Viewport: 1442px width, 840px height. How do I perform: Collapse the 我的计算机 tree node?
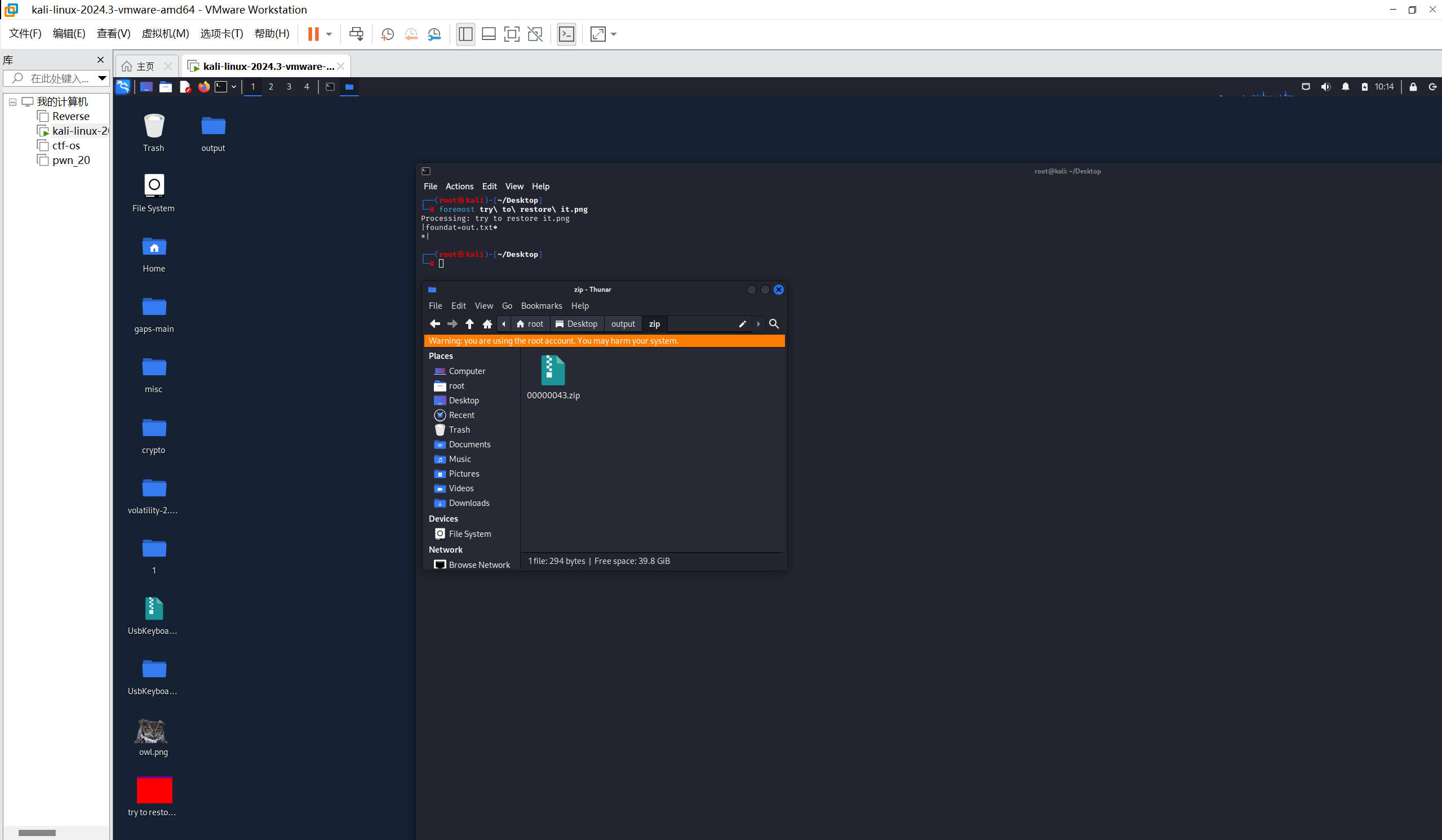[12, 102]
